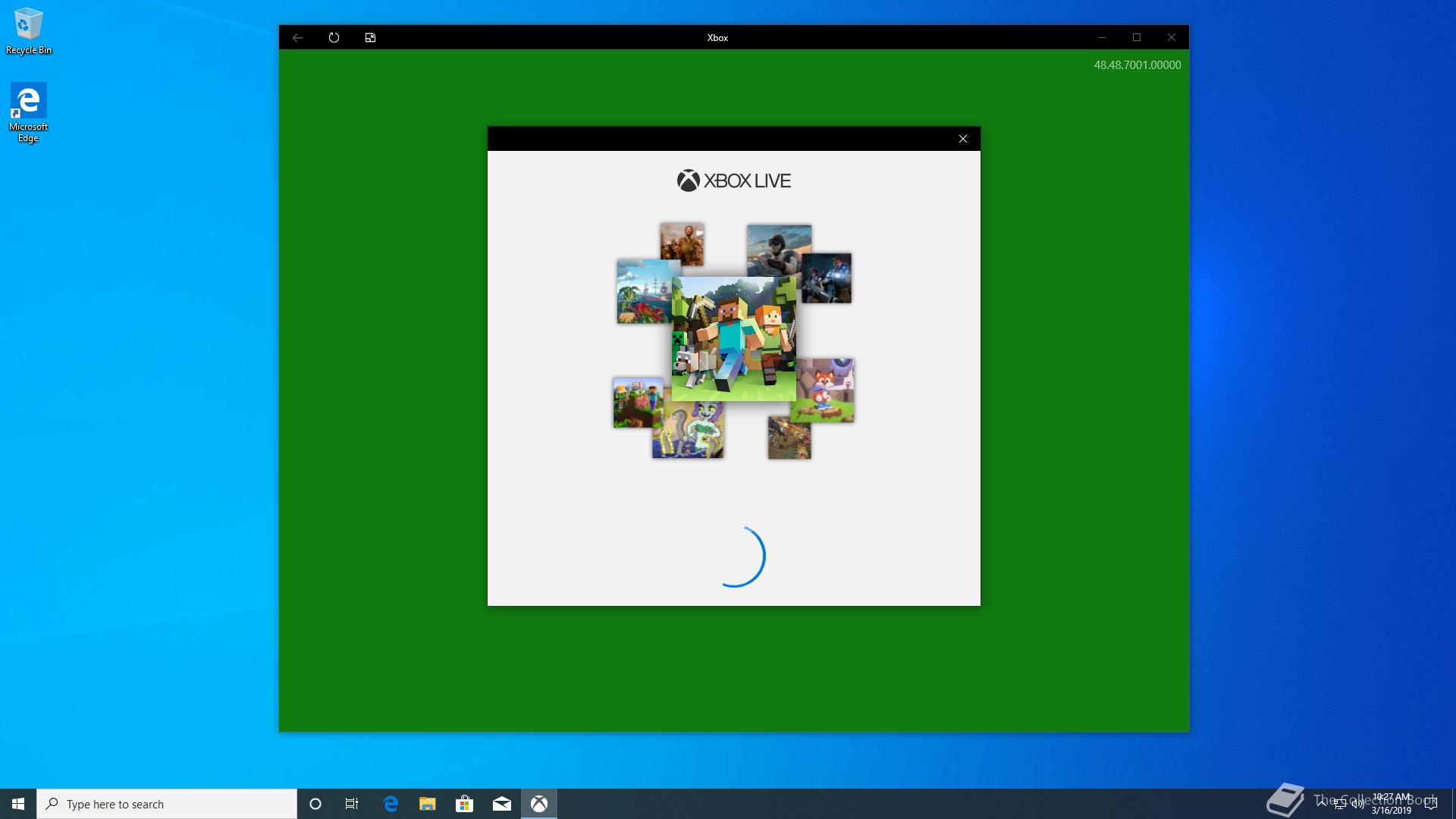This screenshot has width=1456, height=819.
Task: Select the large Minecraft artwork in center
Action: (x=734, y=339)
